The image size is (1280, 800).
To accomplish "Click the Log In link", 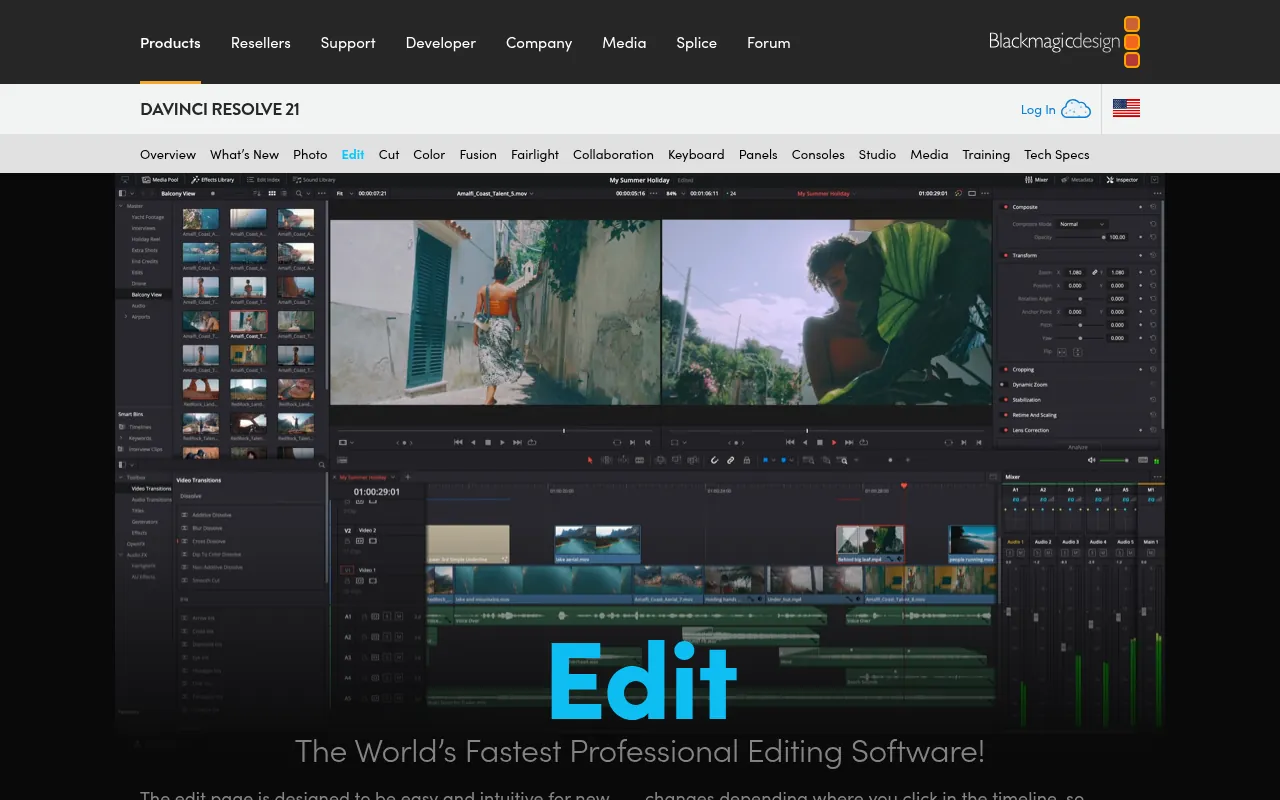I will click(1038, 109).
